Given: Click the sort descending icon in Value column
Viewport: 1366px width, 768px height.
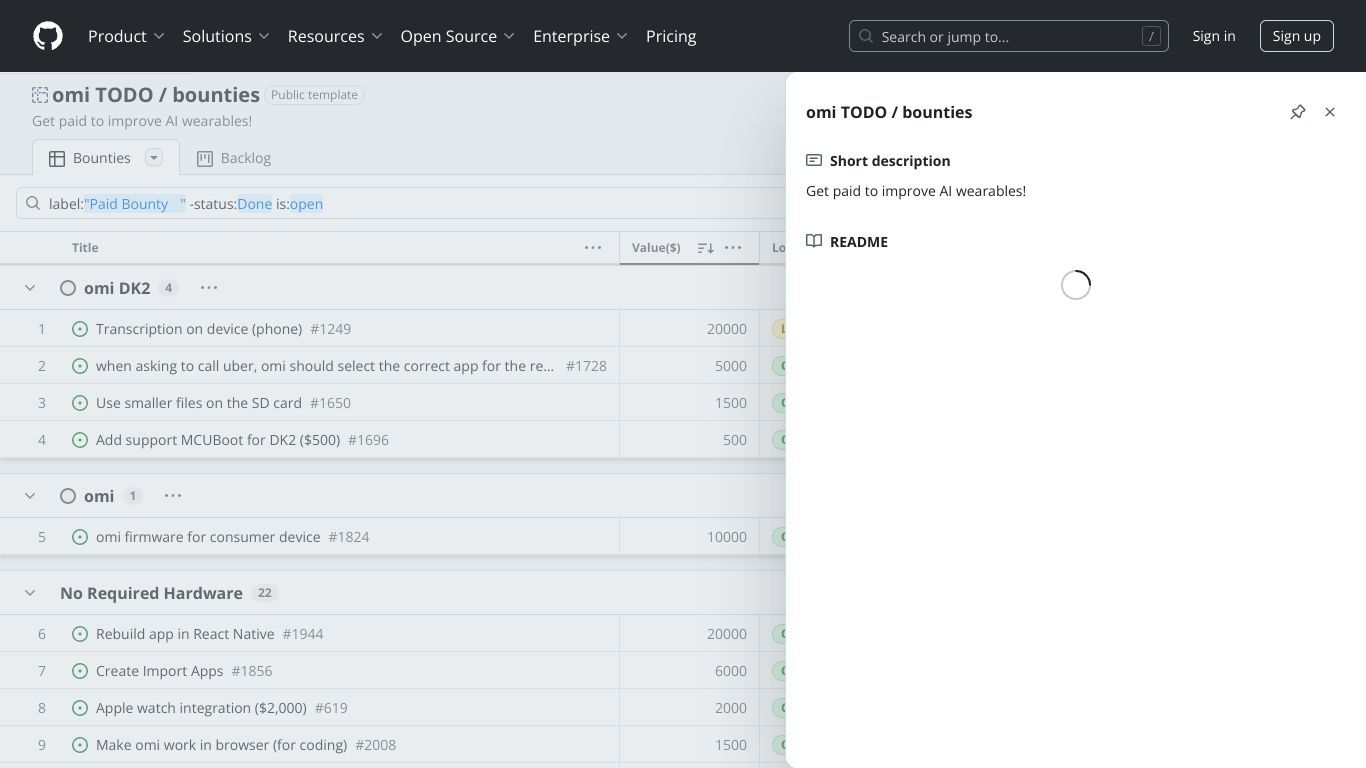Looking at the screenshot, I should coord(705,248).
